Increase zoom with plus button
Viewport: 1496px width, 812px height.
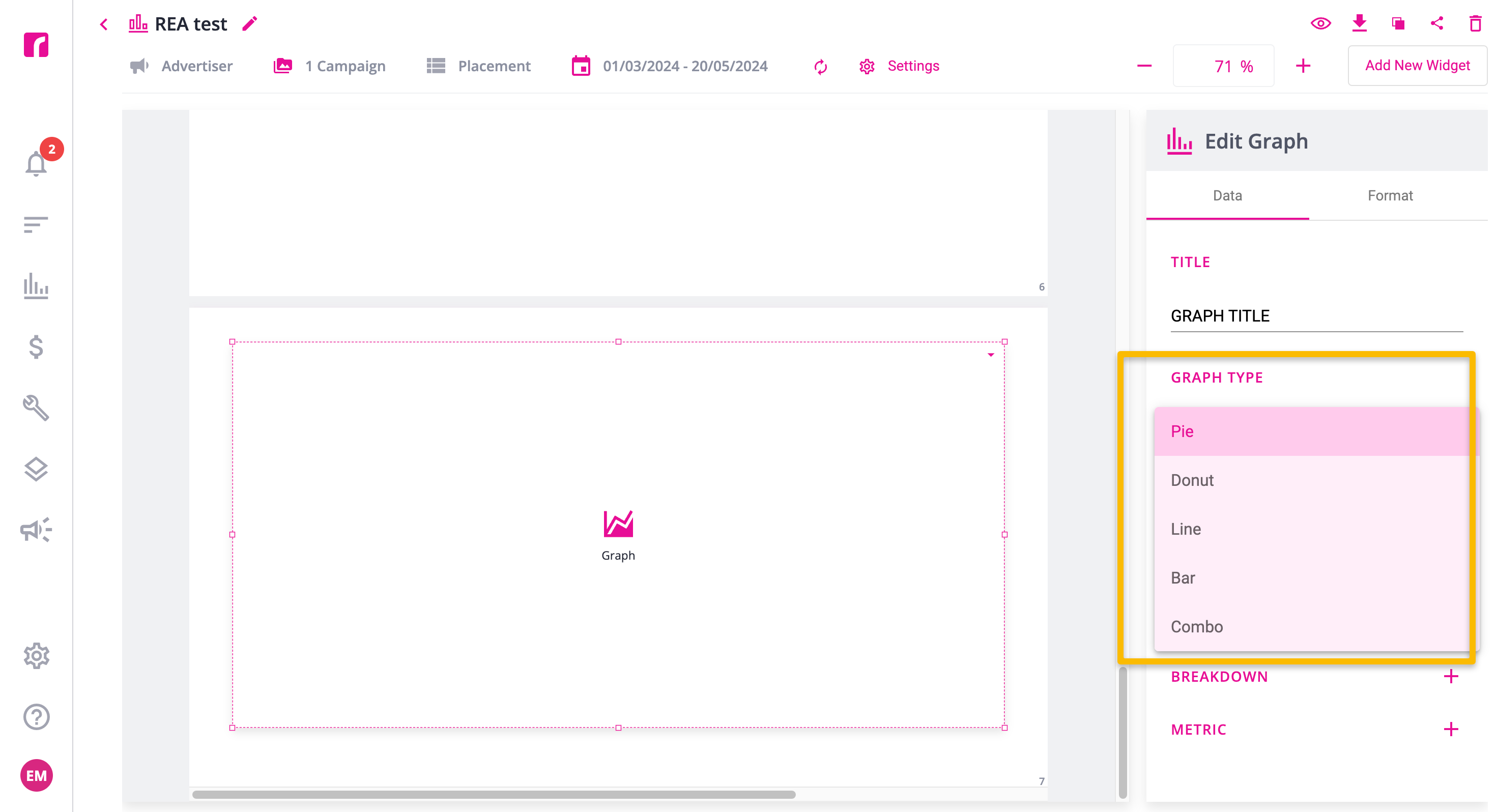[1303, 66]
